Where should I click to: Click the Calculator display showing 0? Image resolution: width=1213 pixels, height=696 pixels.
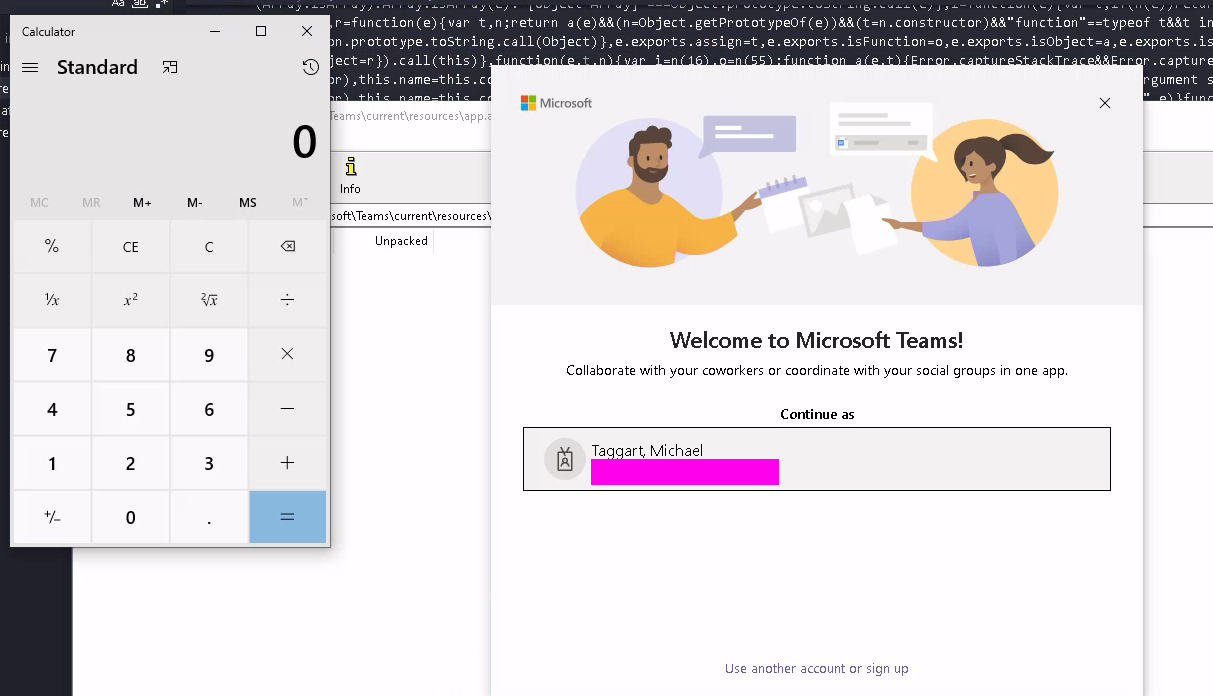[304, 142]
